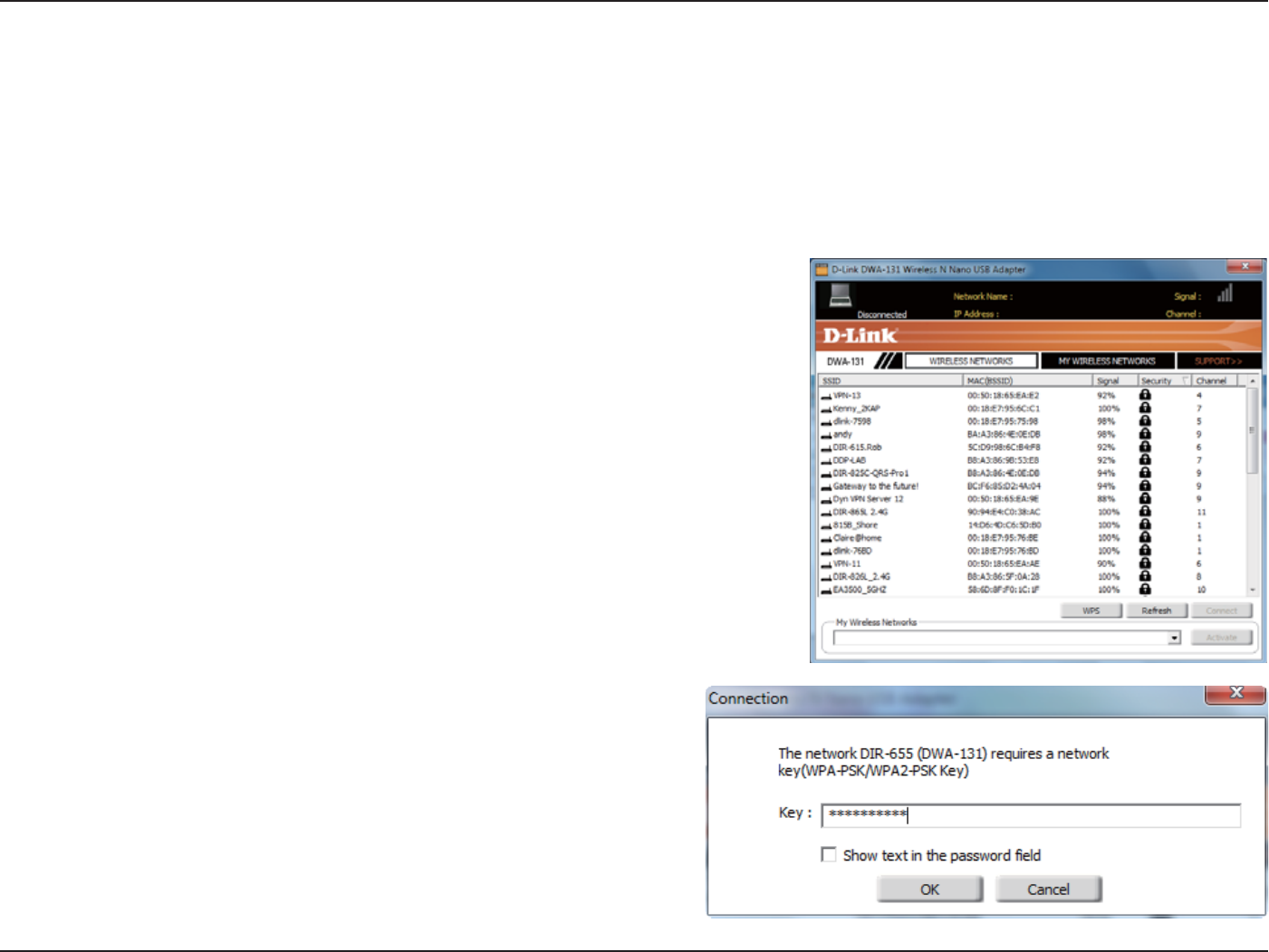Image resolution: width=1269 pixels, height=952 pixels.
Task: Click the security lock icon for andy
Action: [1145, 434]
